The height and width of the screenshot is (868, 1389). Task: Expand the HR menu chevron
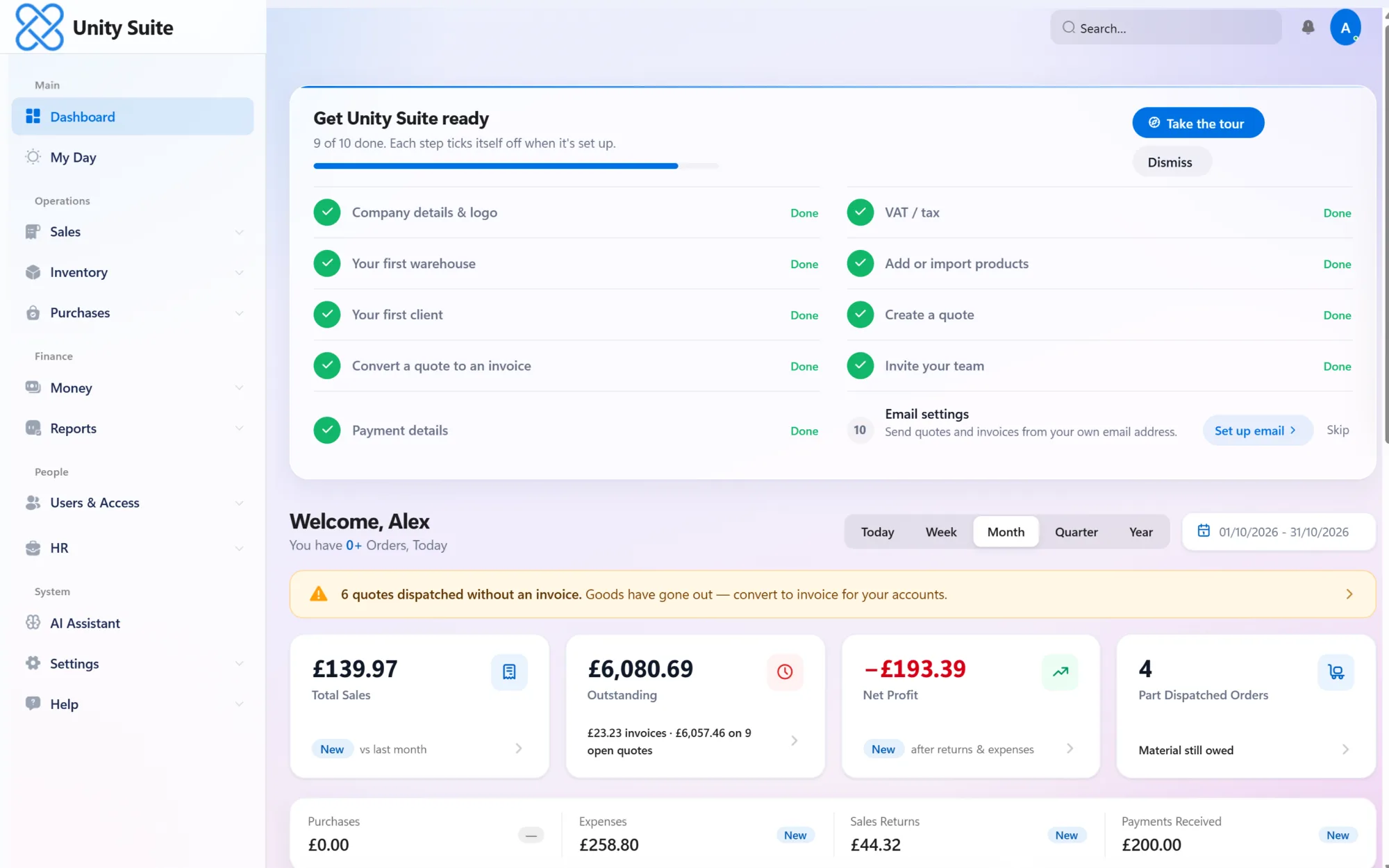(x=239, y=548)
